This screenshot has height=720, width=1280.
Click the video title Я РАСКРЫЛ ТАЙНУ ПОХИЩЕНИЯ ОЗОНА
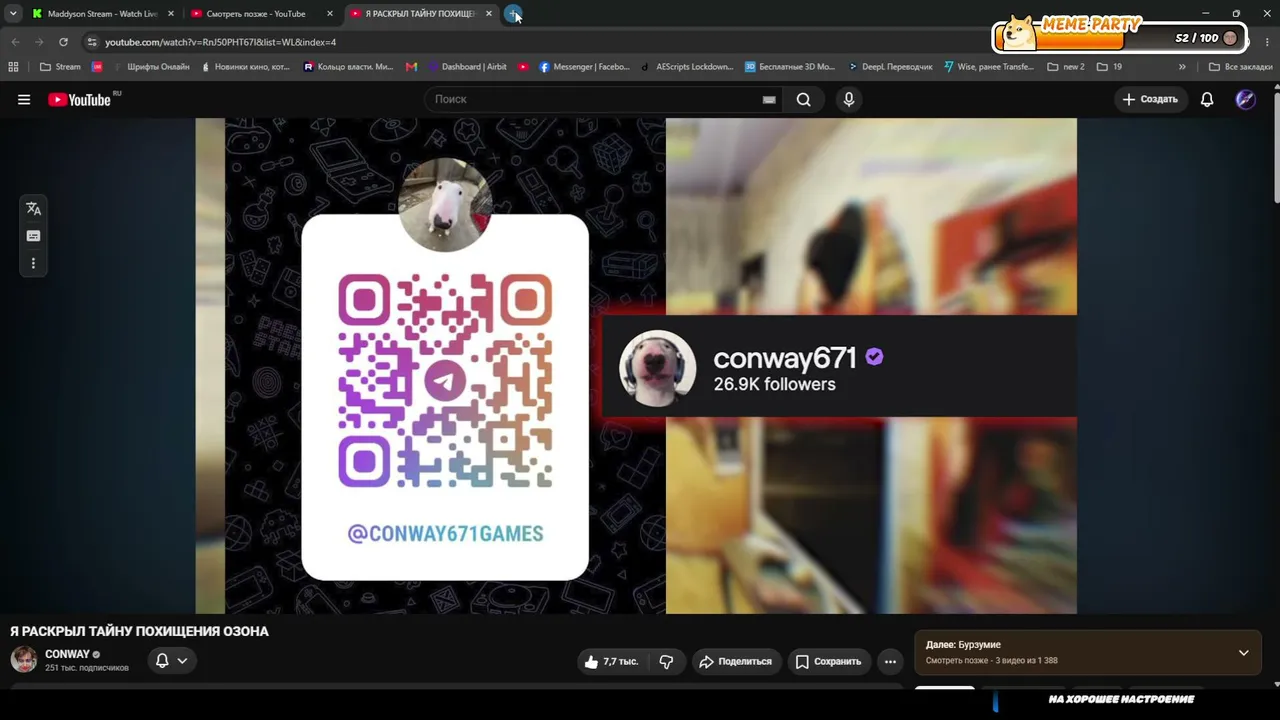click(139, 631)
